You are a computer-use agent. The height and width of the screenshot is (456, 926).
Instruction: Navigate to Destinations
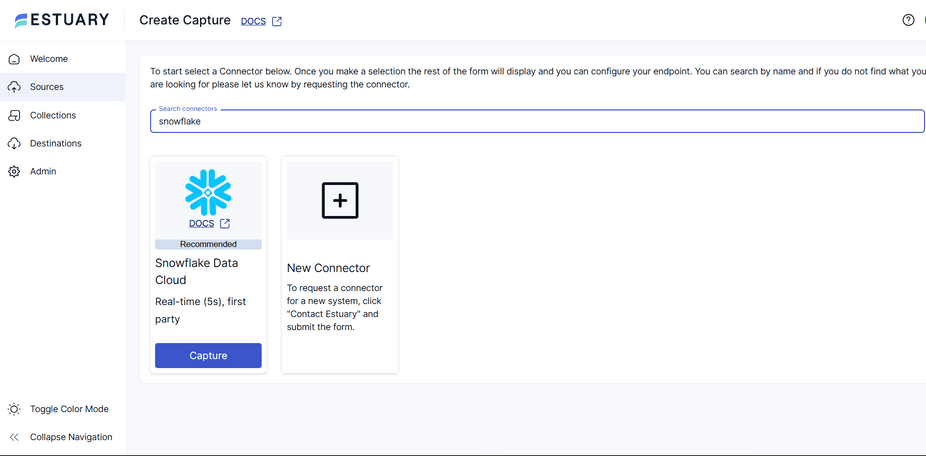tap(56, 143)
